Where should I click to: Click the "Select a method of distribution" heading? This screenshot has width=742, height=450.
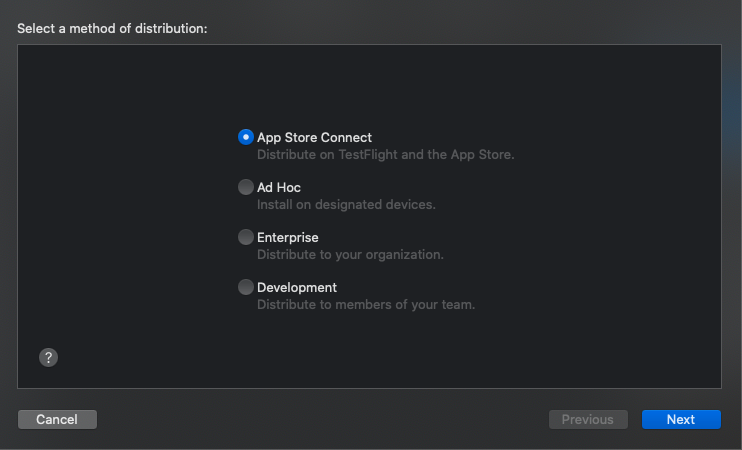112,28
